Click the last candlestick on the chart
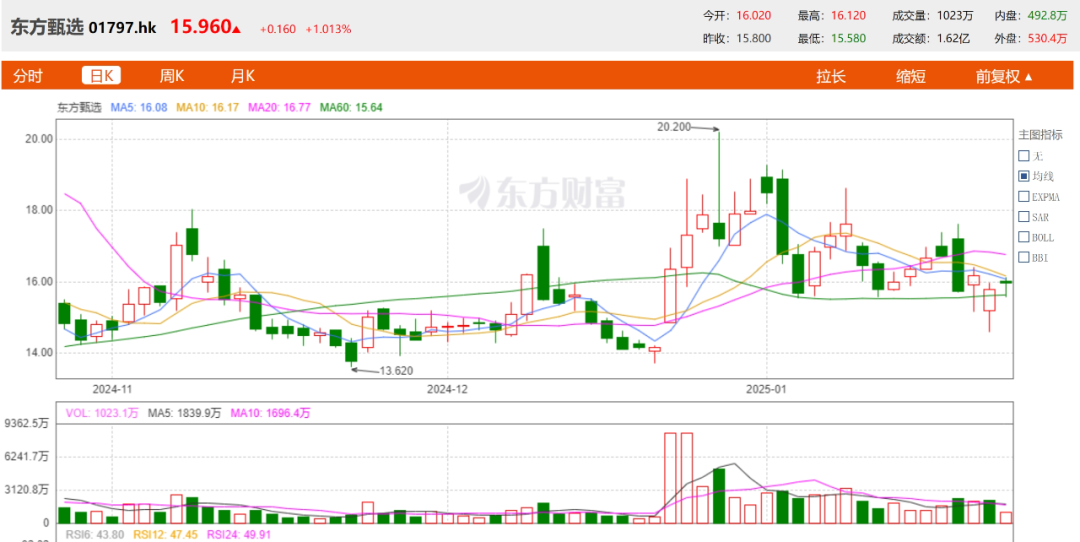The image size is (1080, 542). click(x=1006, y=282)
